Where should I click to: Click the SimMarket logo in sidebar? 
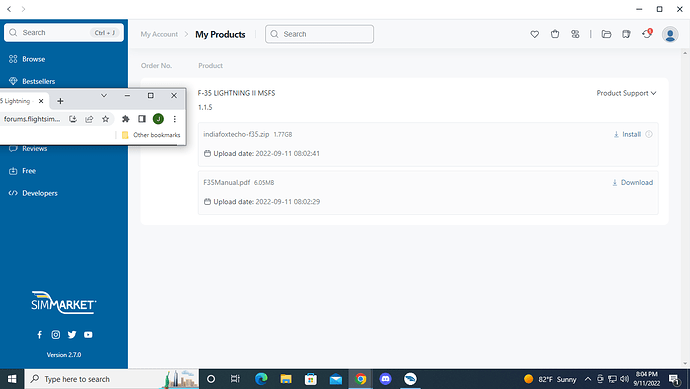64,302
